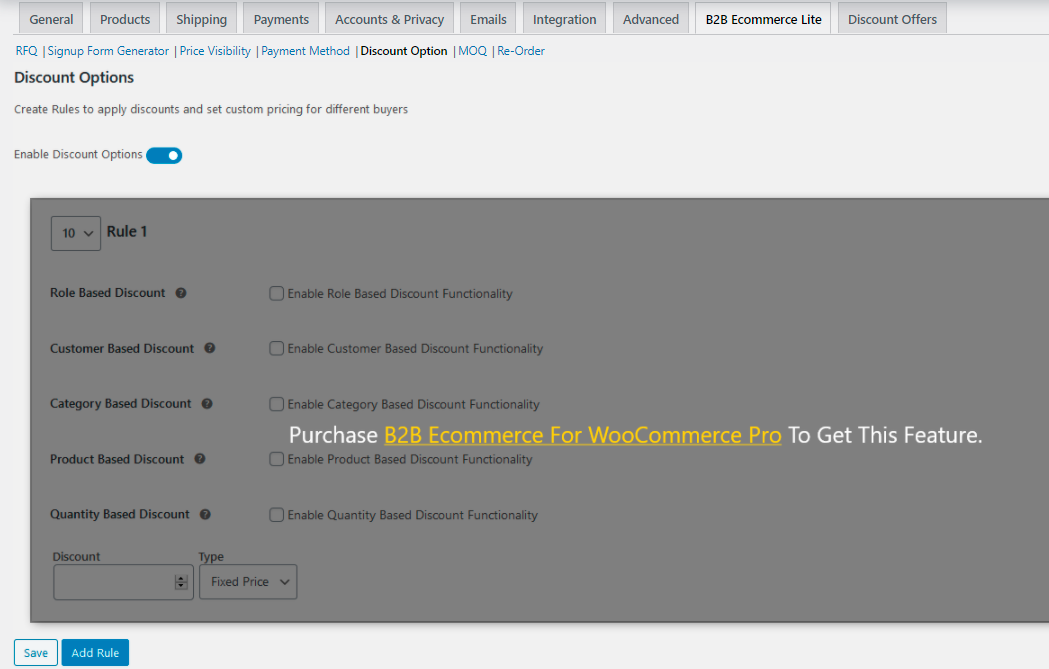
Task: Open help tooltip for Role Based Discount
Action: [x=181, y=293]
